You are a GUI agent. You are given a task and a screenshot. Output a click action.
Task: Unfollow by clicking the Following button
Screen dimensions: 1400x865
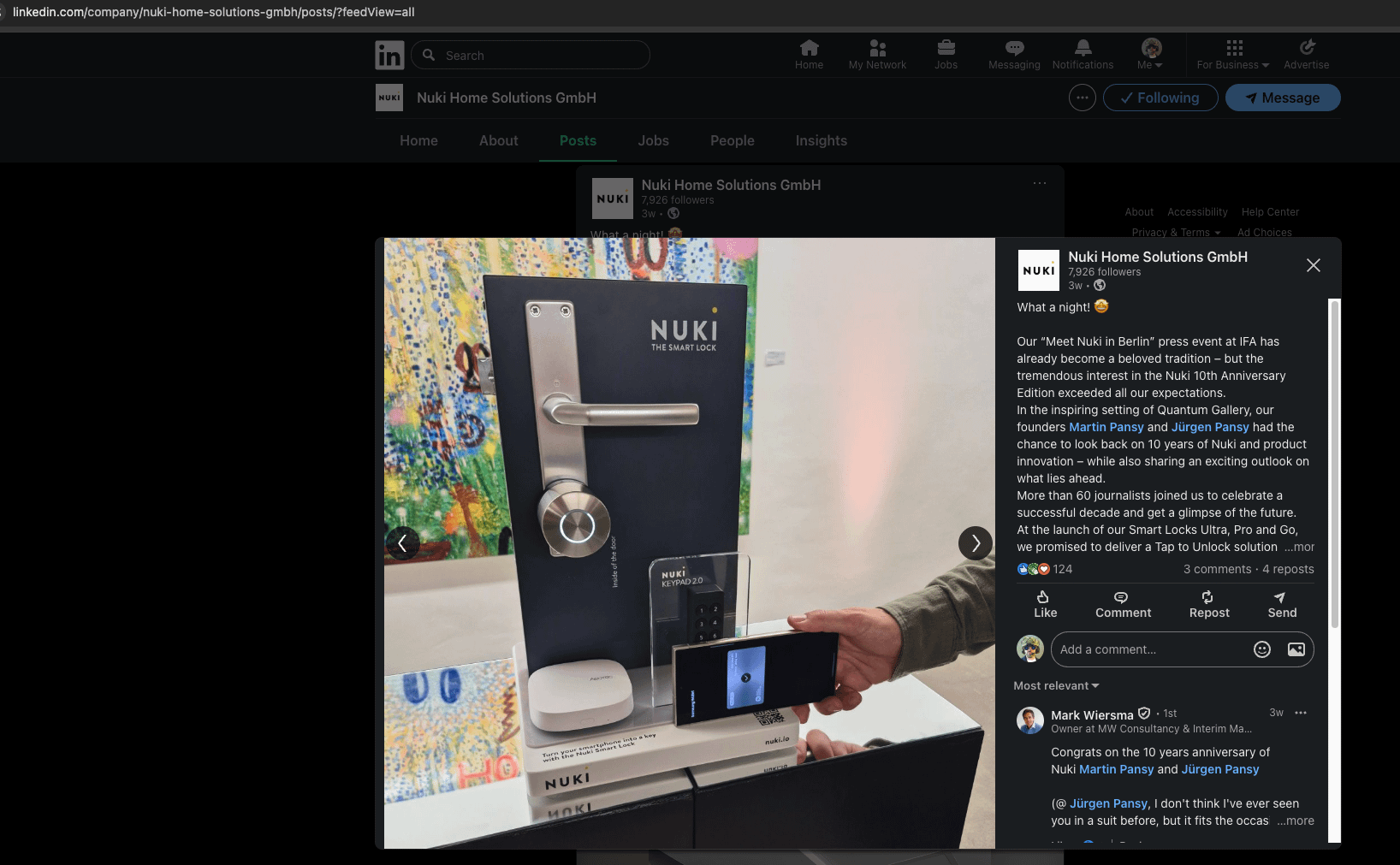click(x=1160, y=98)
